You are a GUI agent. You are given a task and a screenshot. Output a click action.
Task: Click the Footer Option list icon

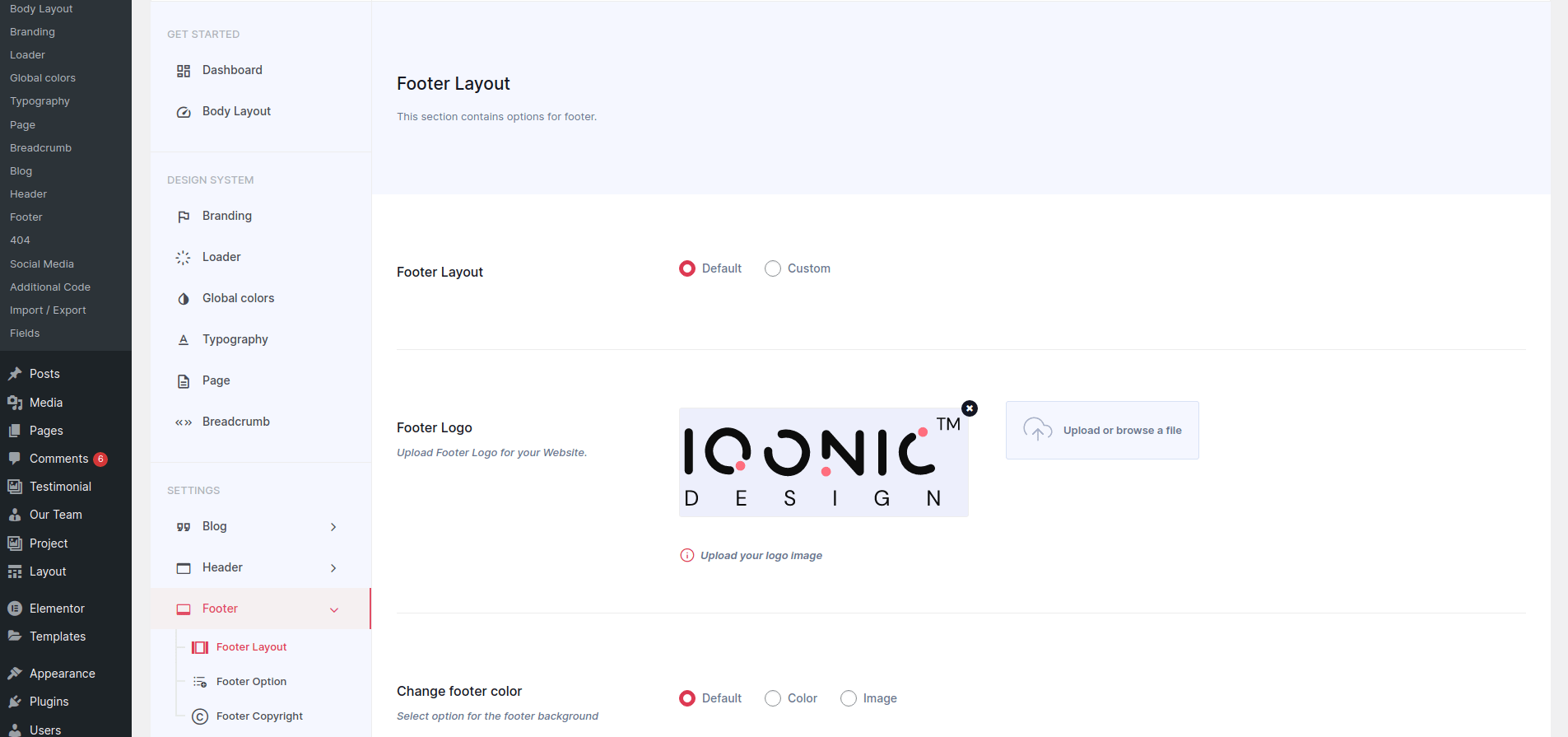coord(200,682)
